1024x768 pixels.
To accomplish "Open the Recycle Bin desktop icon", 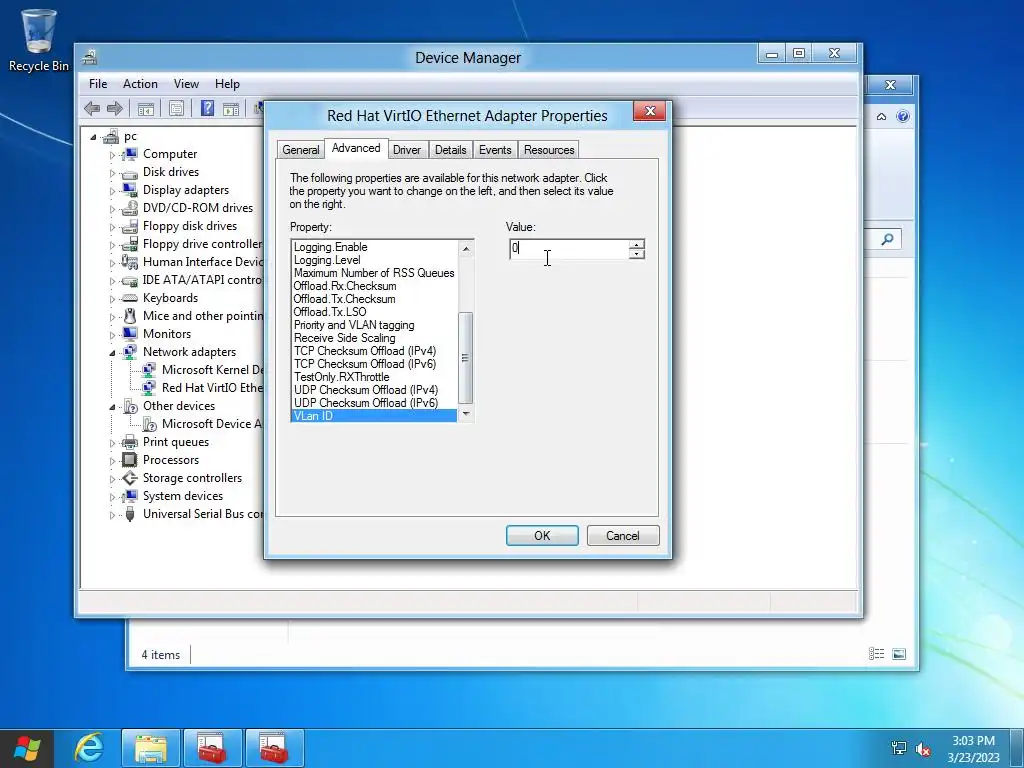I will 39,39.
